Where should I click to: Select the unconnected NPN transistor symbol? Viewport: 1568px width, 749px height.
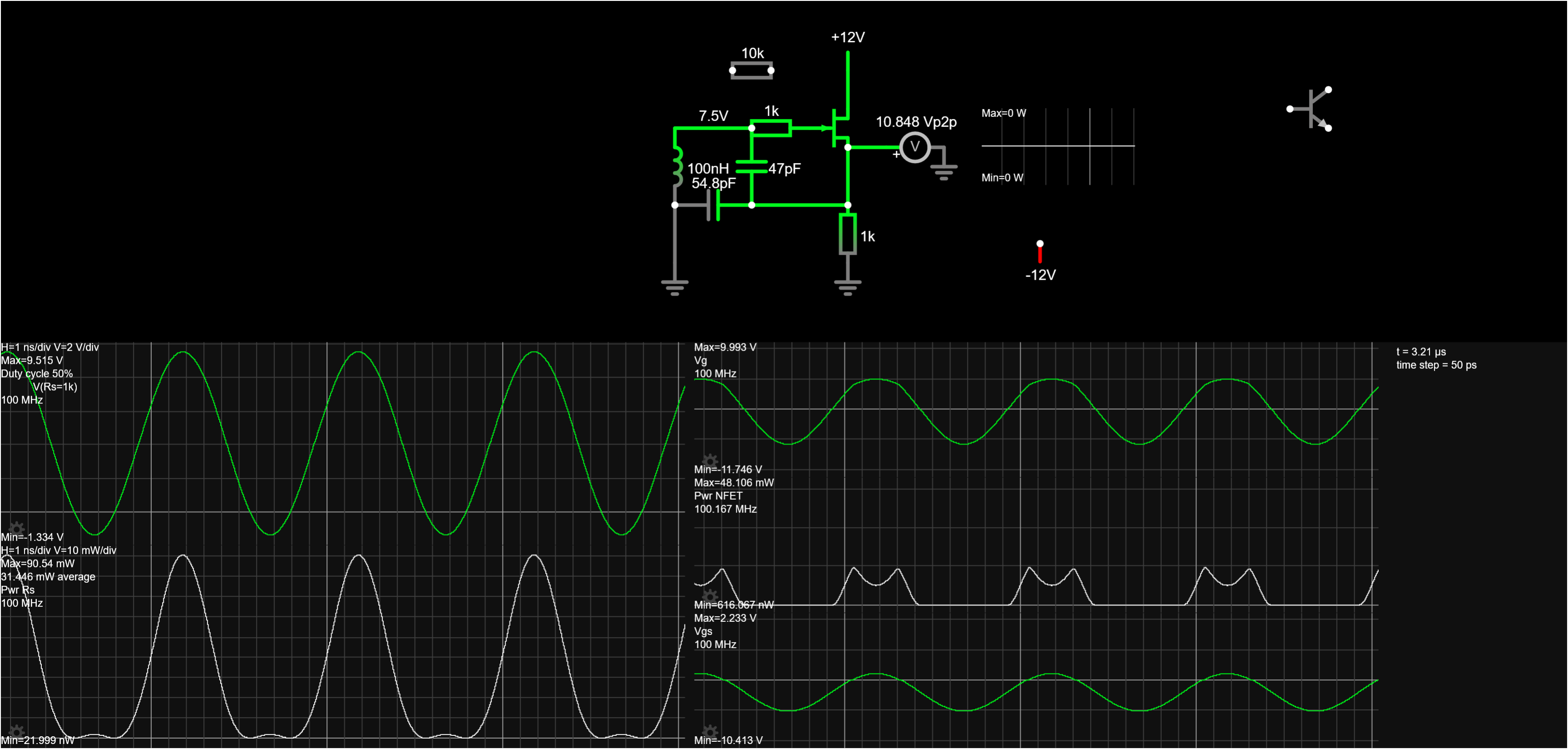tap(1310, 109)
